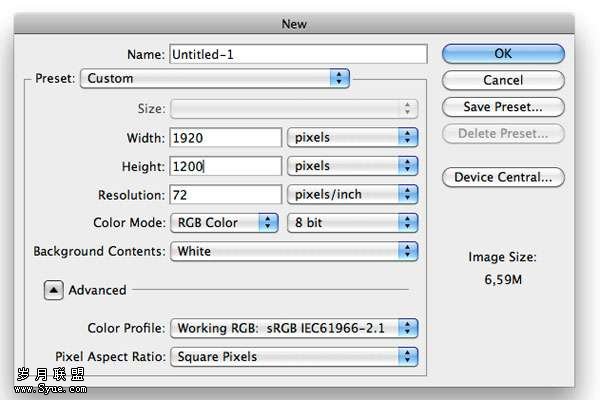Image resolution: width=600 pixels, height=400 pixels.
Task: Open the Height units pixels dropdown
Action: 352,166
